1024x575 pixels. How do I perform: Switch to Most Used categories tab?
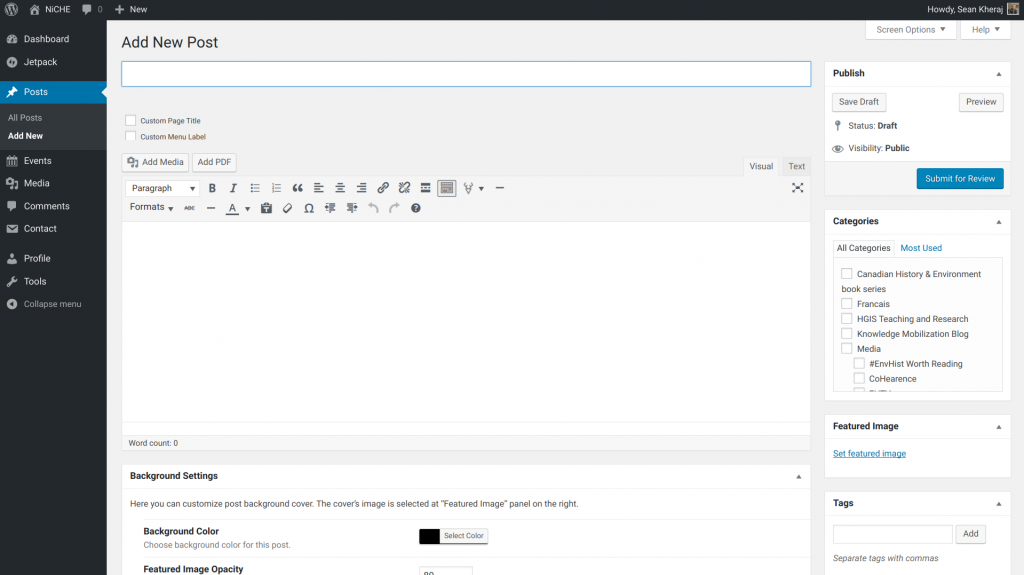(x=921, y=248)
